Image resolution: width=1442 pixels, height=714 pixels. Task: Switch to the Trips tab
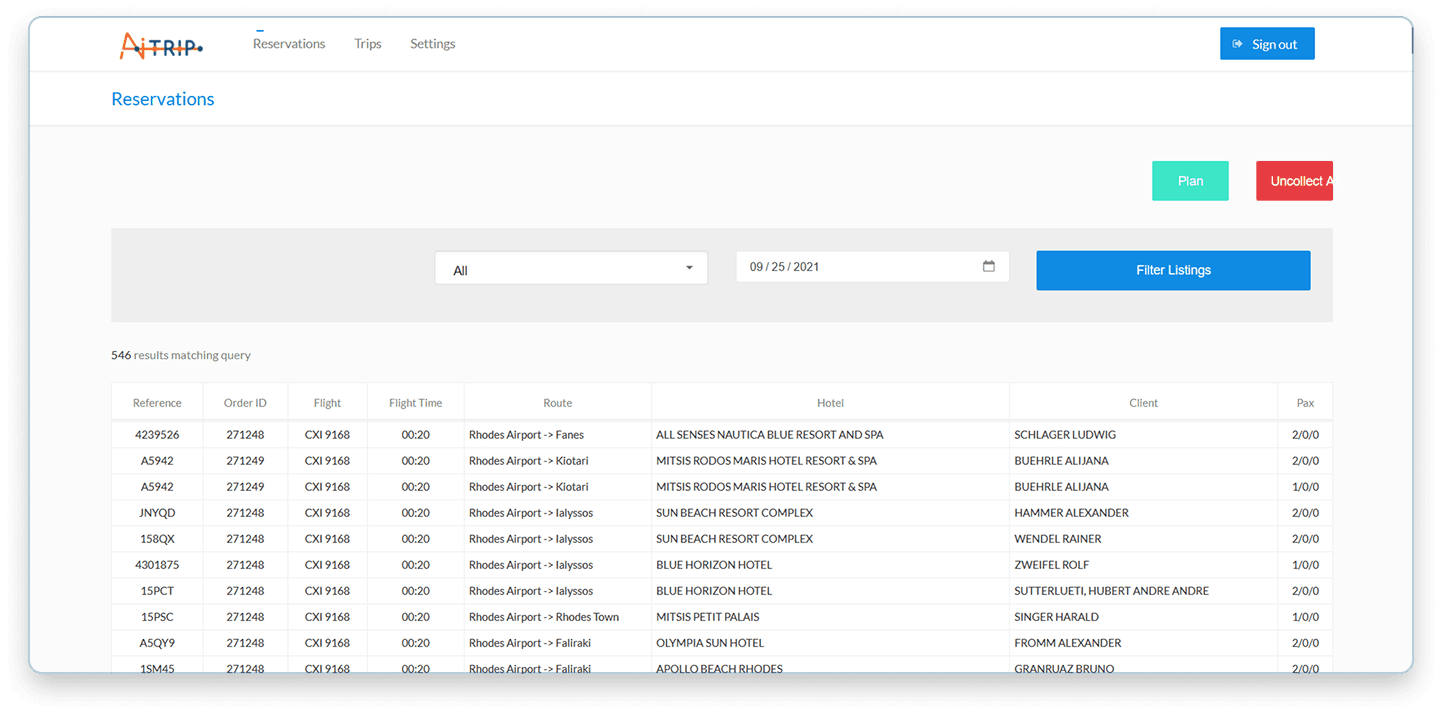[368, 44]
